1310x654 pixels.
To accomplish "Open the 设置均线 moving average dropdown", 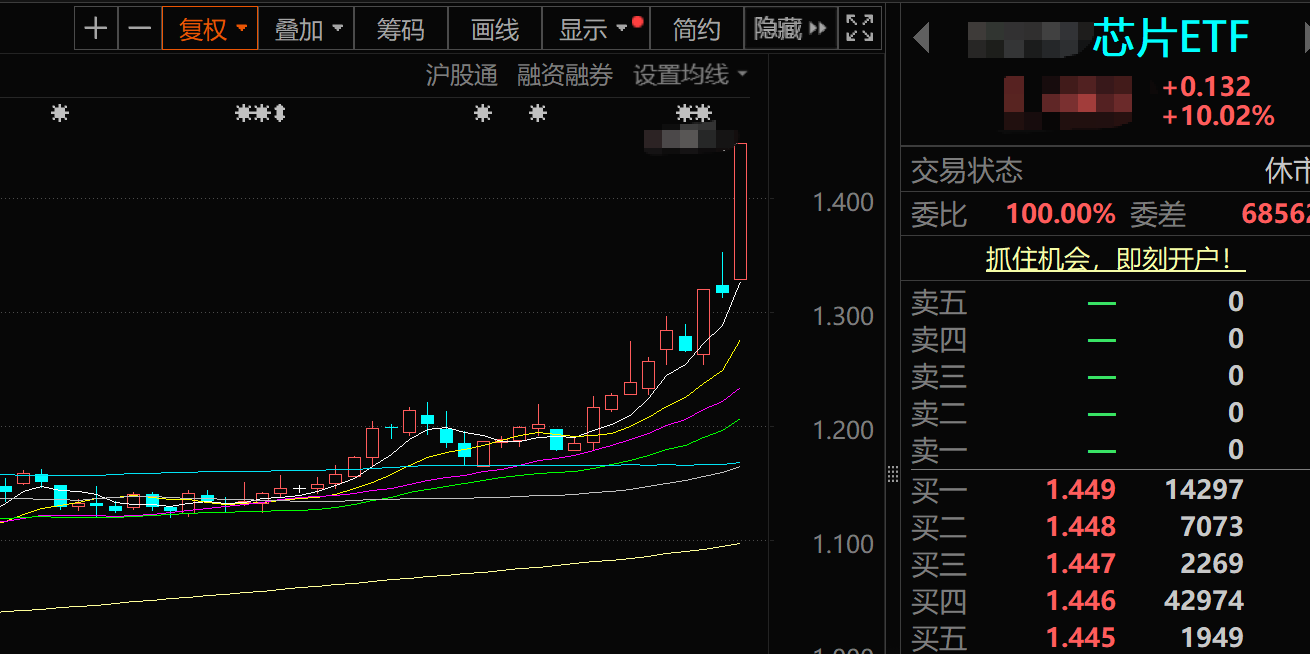I will (690, 75).
